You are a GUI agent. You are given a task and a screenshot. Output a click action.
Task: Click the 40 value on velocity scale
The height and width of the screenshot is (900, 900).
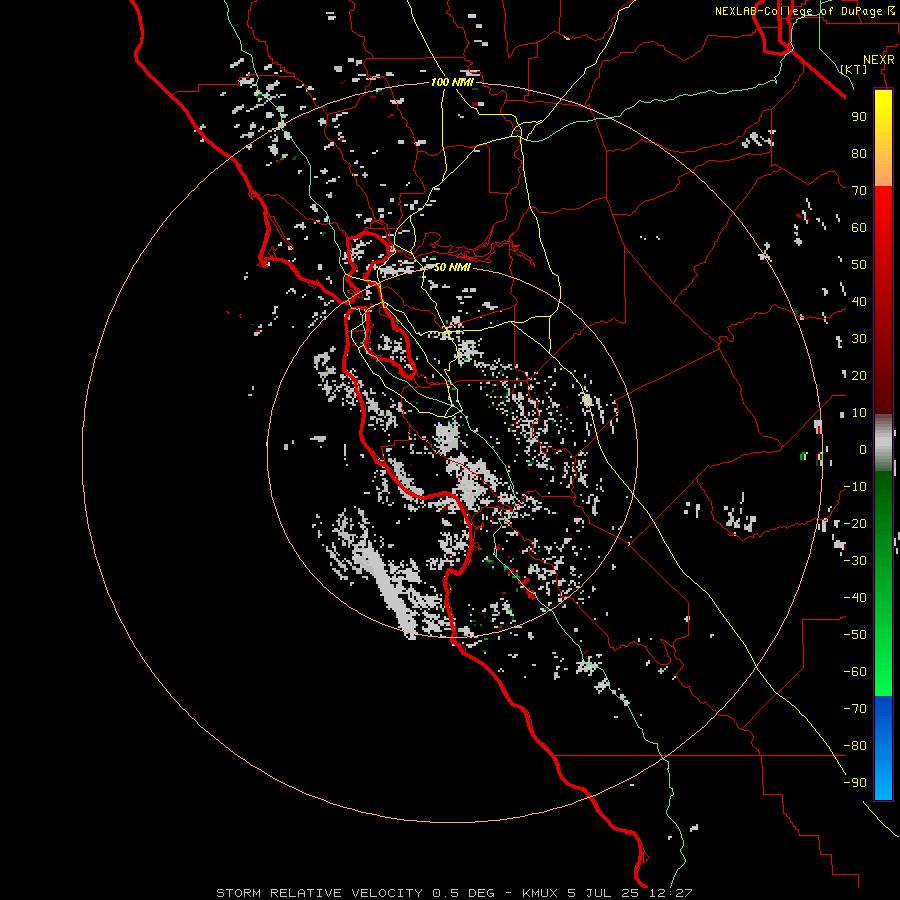pos(859,301)
